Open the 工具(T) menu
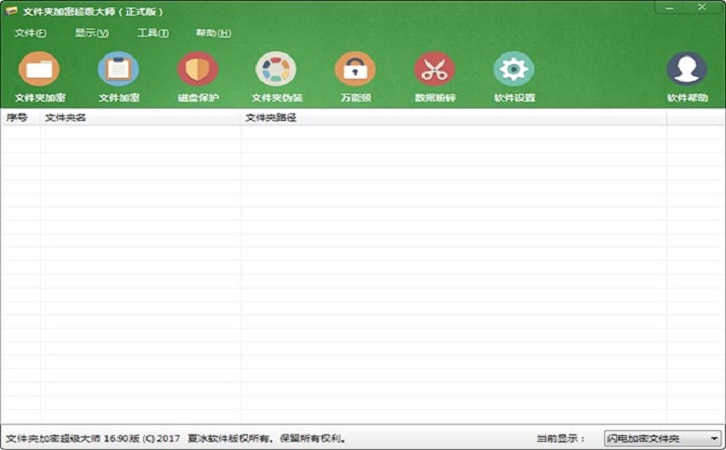 [152, 33]
